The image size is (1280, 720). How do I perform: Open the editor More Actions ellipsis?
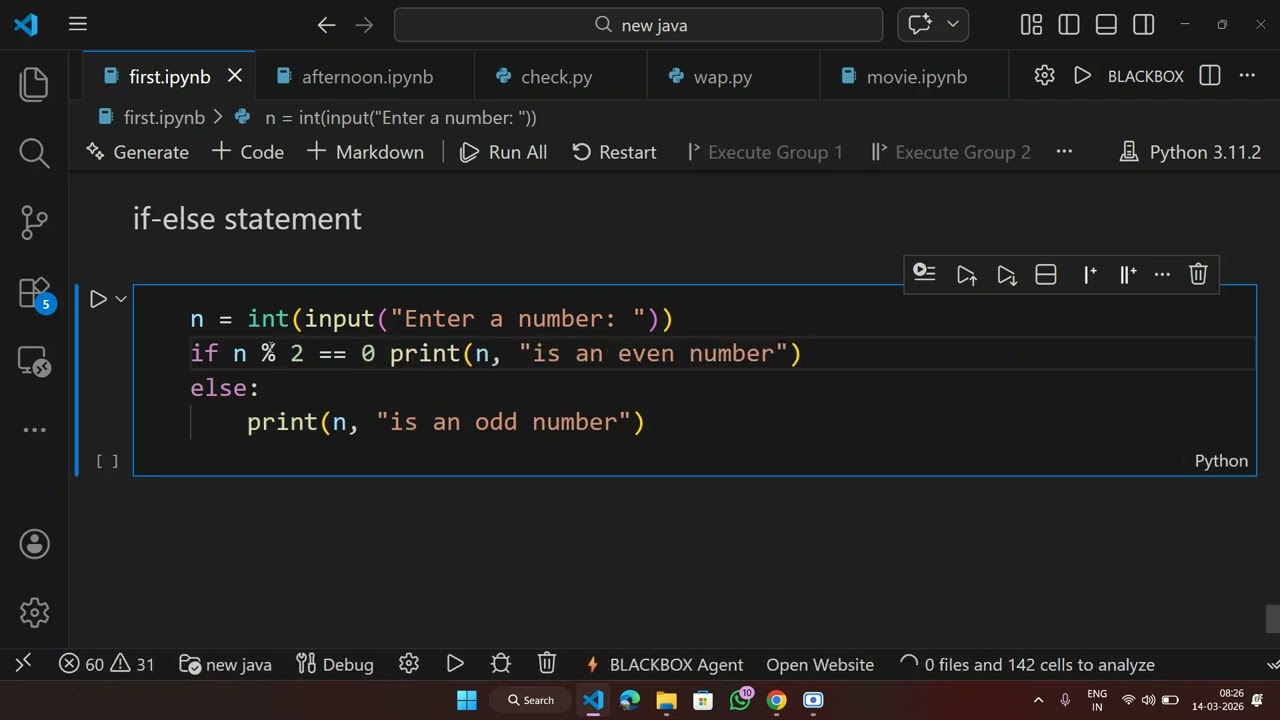click(x=1247, y=76)
